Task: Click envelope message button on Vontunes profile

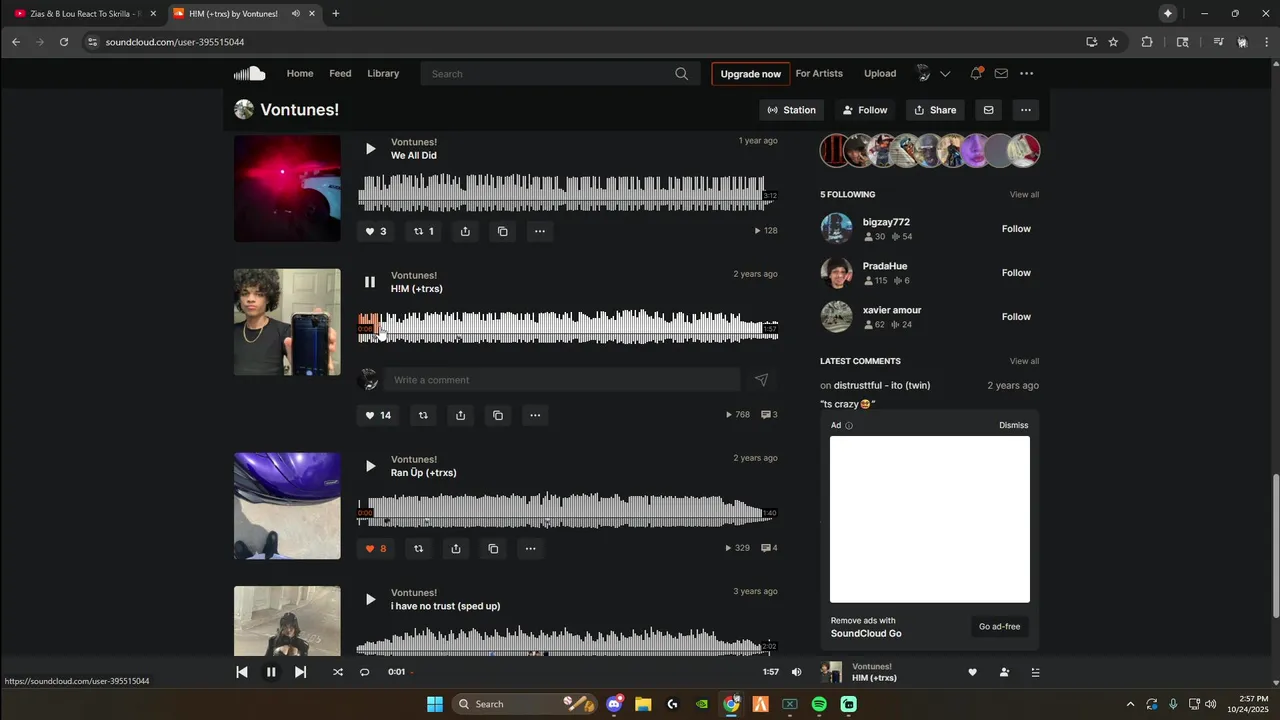Action: pyautogui.click(x=988, y=110)
